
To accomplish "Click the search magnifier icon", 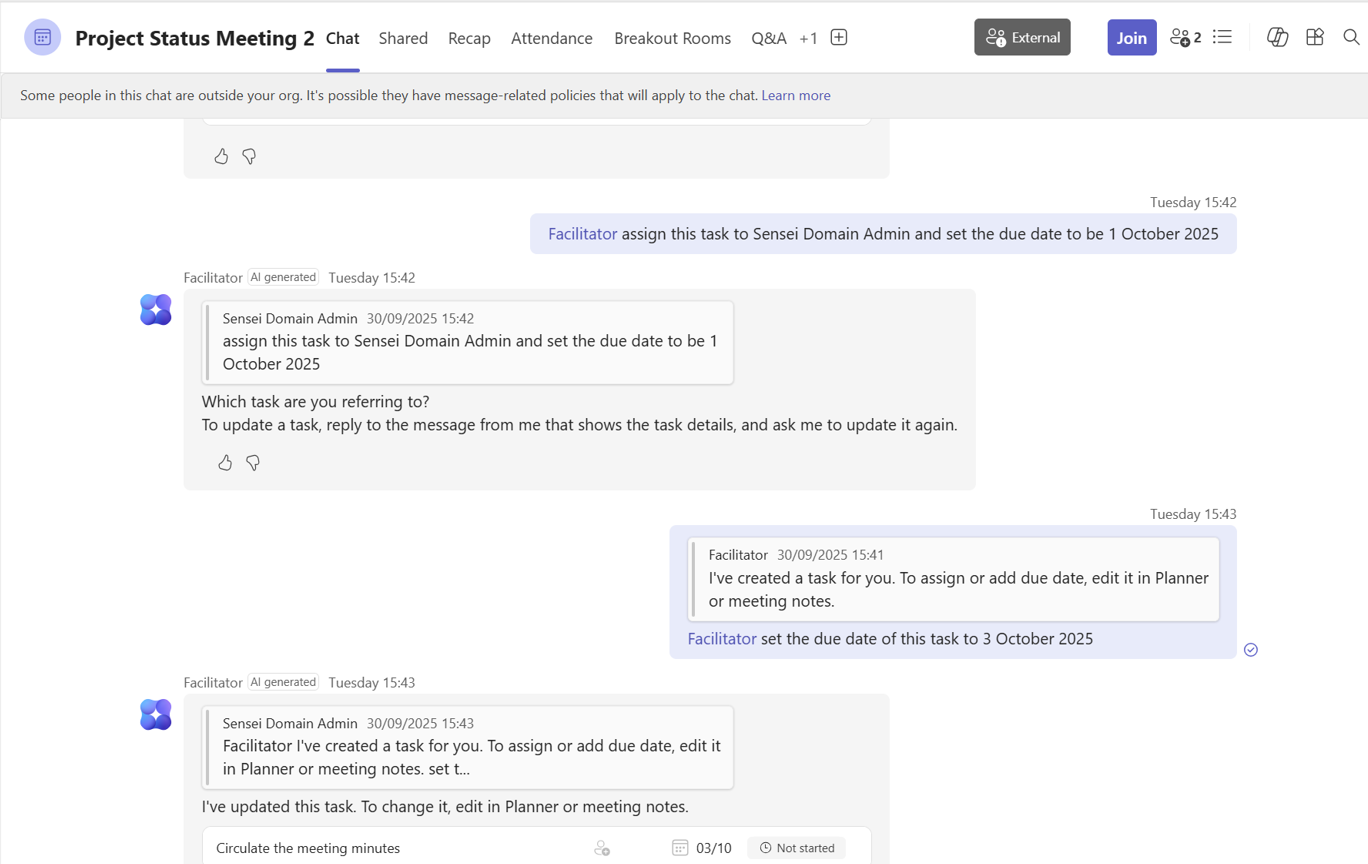I will (1351, 38).
